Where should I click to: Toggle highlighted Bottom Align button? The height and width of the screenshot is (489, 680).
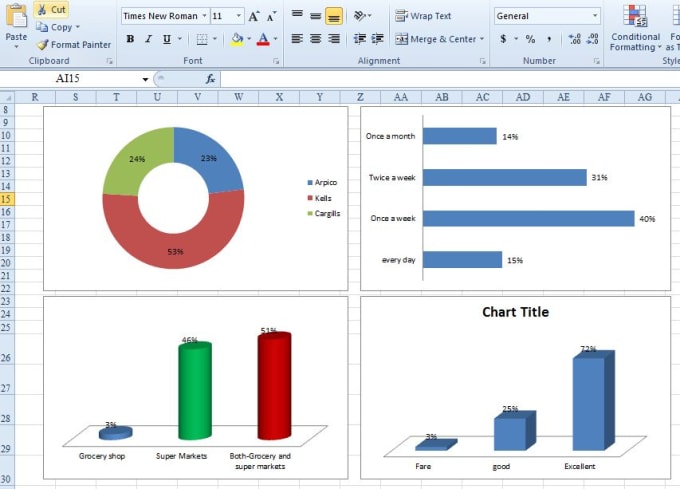point(334,16)
